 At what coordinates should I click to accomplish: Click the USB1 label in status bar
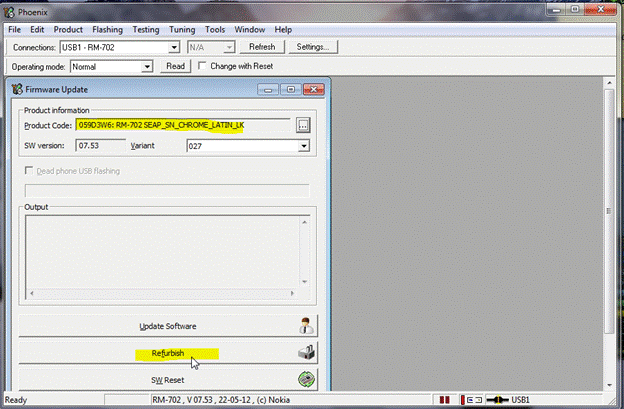pyautogui.click(x=521, y=400)
